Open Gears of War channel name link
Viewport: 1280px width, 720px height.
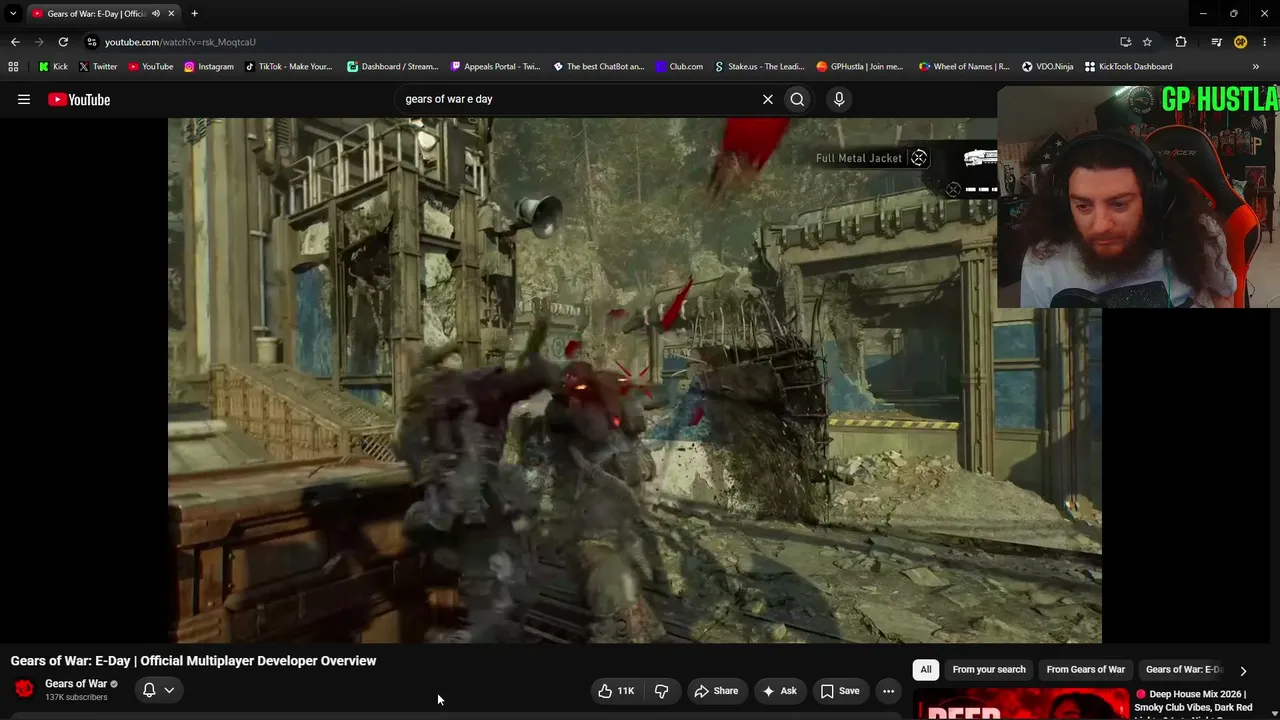(76, 684)
